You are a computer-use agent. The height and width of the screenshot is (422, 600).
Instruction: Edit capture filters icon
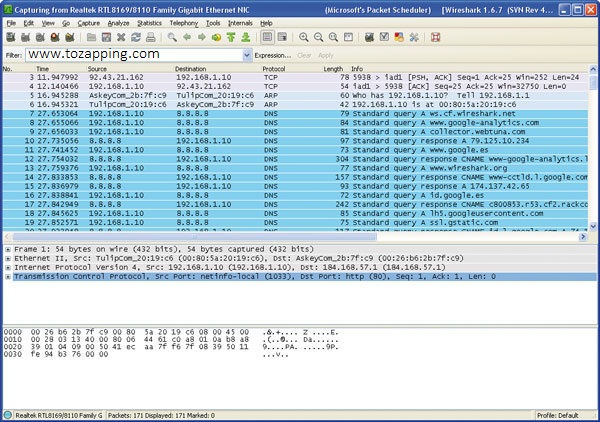click(x=369, y=37)
